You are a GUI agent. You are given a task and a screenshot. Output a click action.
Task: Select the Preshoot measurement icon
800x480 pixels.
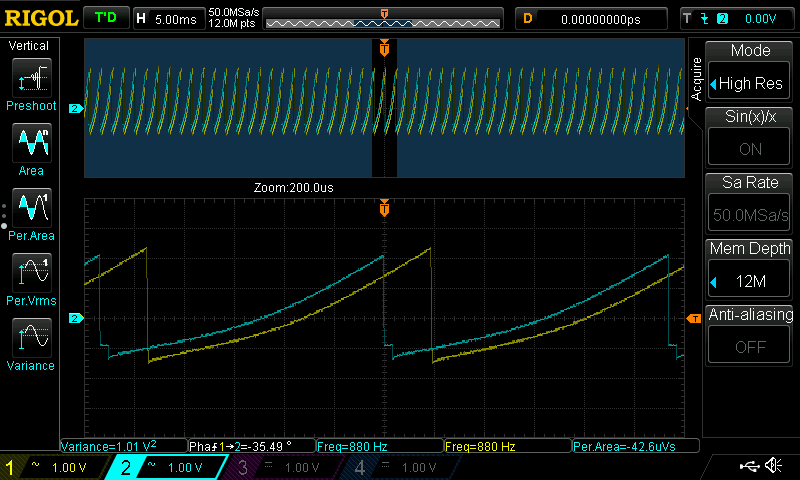pyautogui.click(x=32, y=78)
